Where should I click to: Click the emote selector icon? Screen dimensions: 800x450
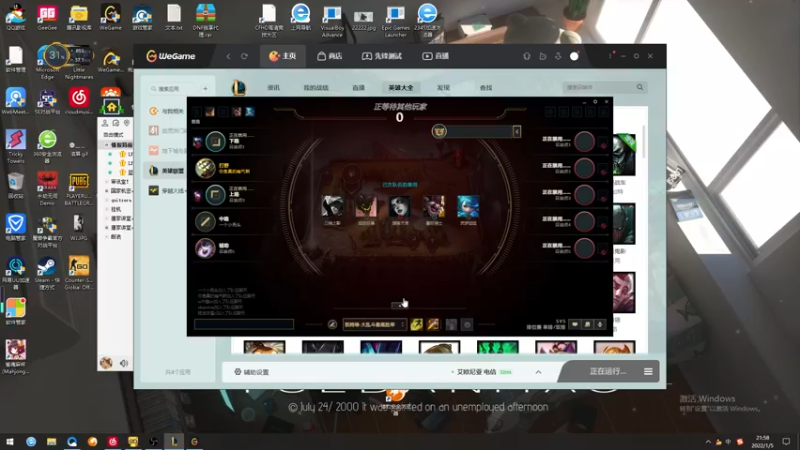tap(467, 324)
